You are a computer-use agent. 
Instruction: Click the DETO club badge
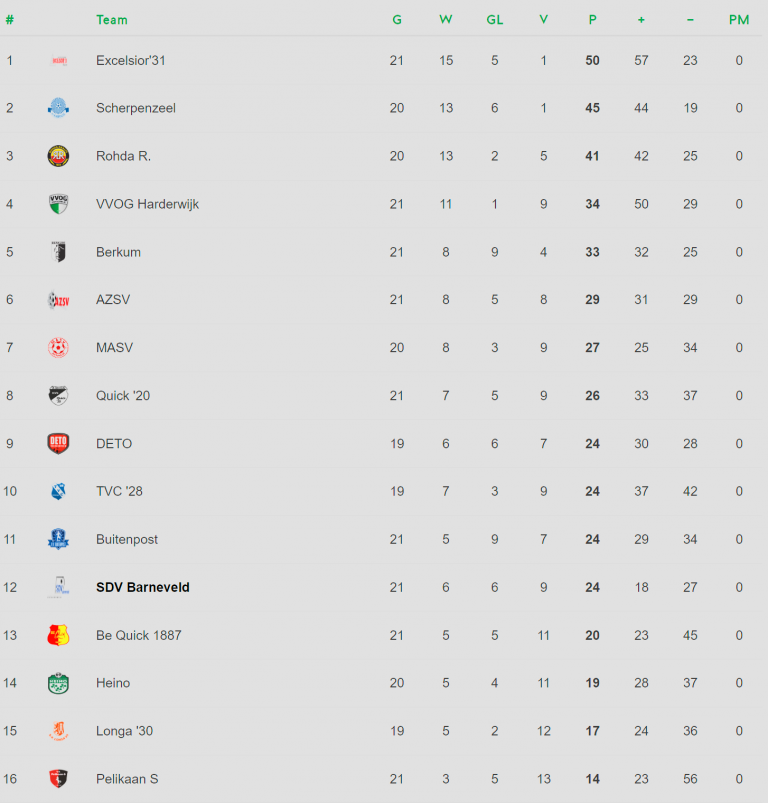tap(58, 443)
